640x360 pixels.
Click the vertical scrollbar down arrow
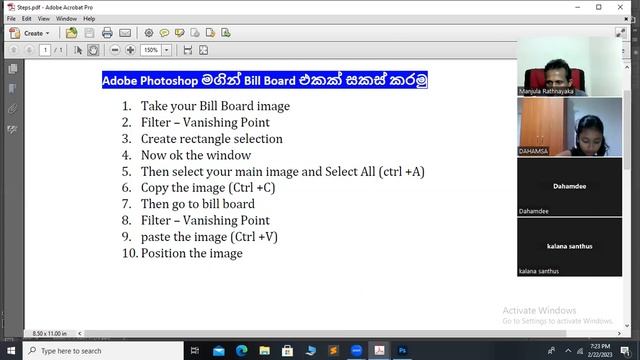click(627, 326)
